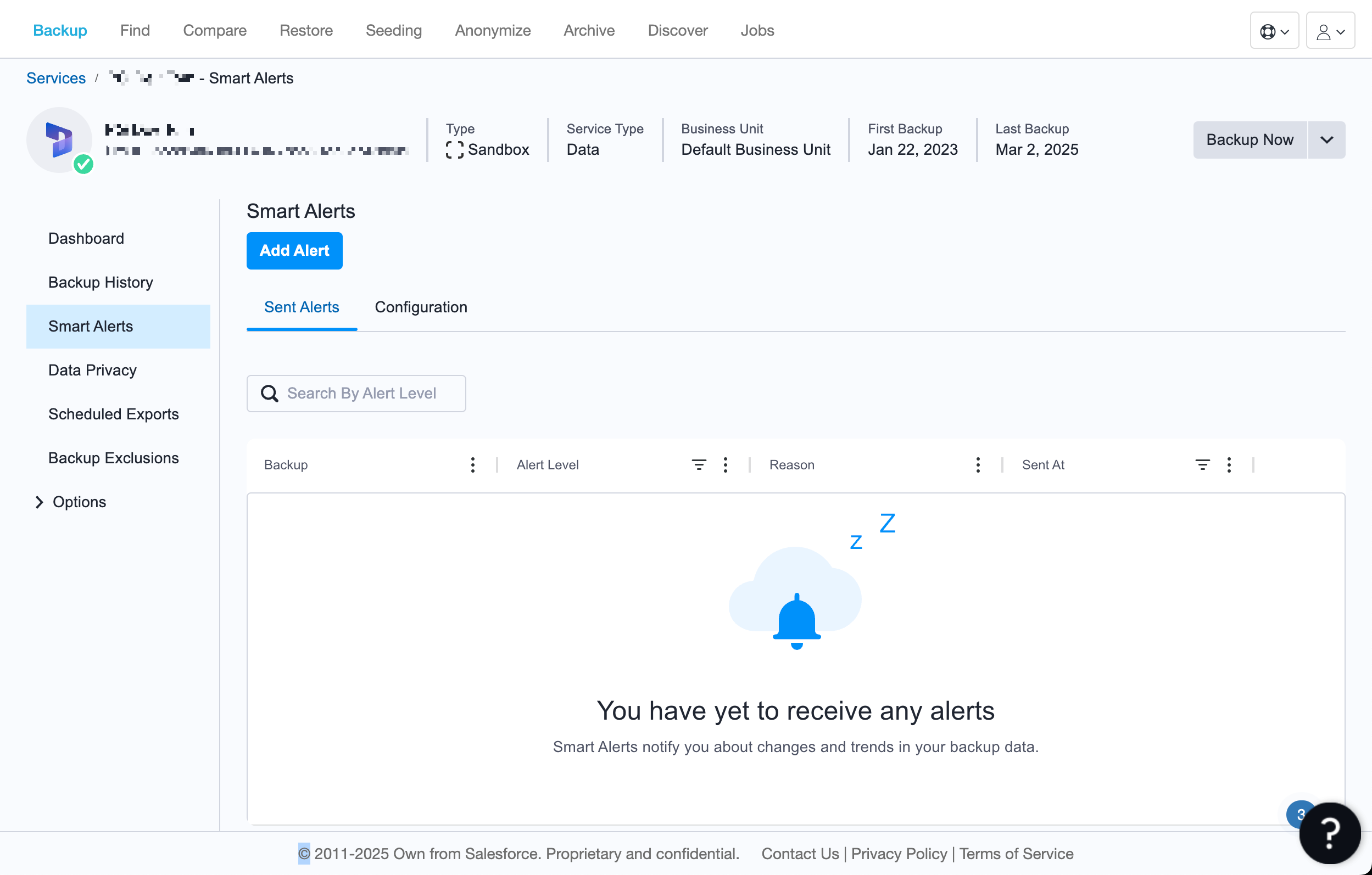Image resolution: width=1372 pixels, height=875 pixels.
Task: Click the Default Business Unit value
Action: [x=756, y=150]
